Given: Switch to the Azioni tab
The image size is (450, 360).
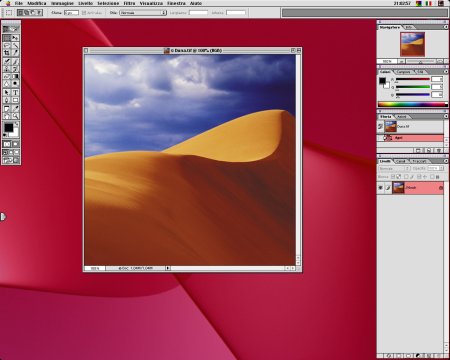Looking at the screenshot, I should [x=402, y=117].
